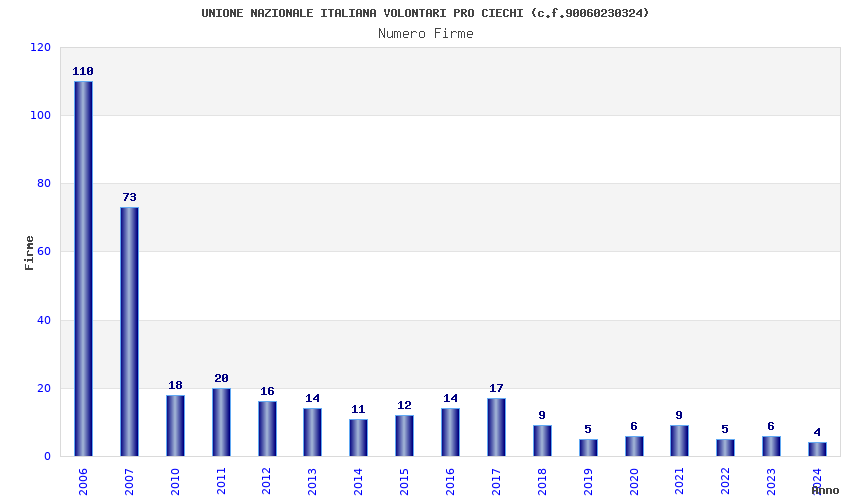Image resolution: width=850 pixels, height=500 pixels.
Task: Select the 2011 bar with value 20
Action: (x=221, y=422)
